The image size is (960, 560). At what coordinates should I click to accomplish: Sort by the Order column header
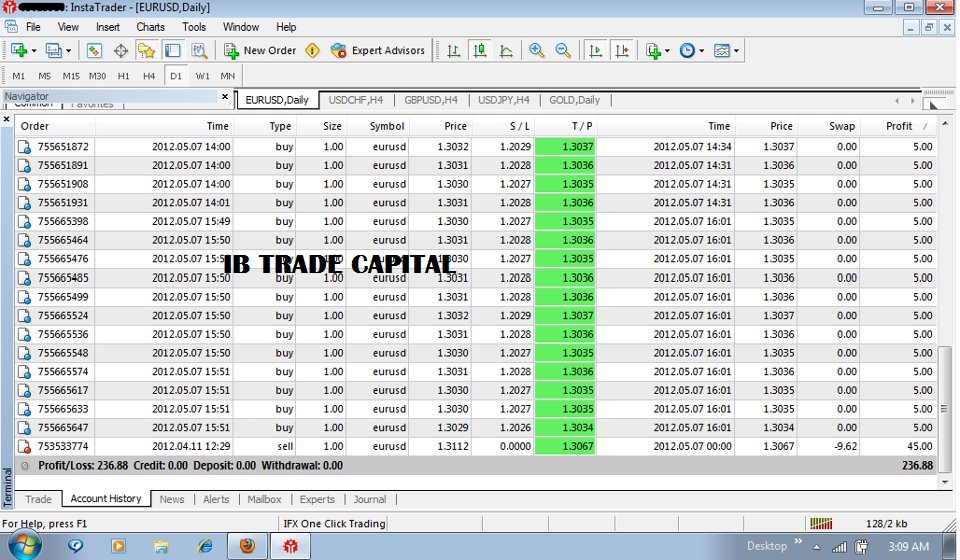(55, 126)
